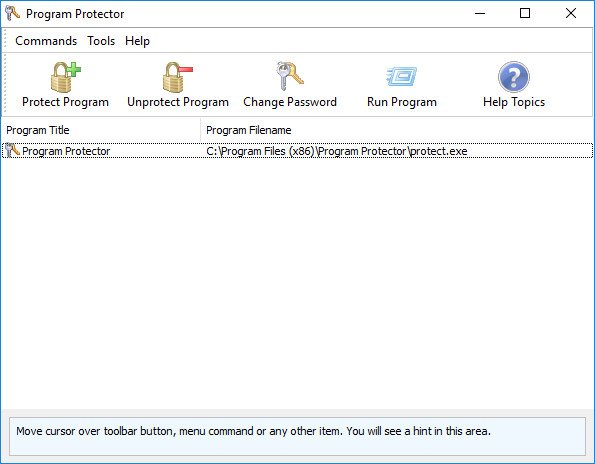Open the Commands menu

(46, 41)
